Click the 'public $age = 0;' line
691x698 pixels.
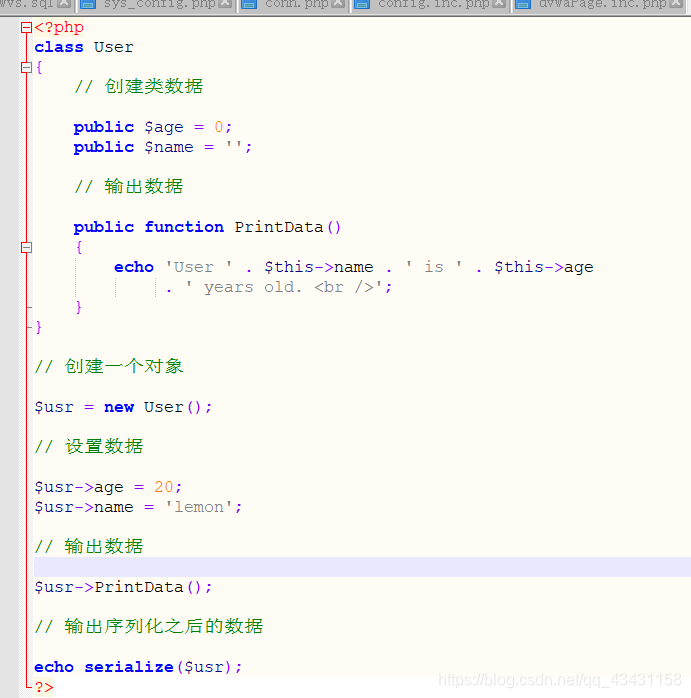[x=153, y=127]
